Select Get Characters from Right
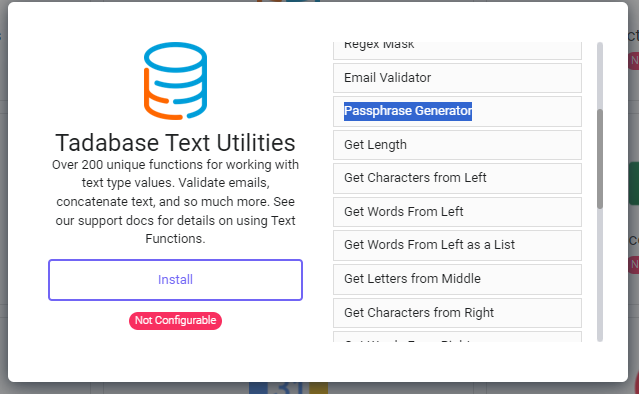The image size is (639, 394). tap(457, 313)
